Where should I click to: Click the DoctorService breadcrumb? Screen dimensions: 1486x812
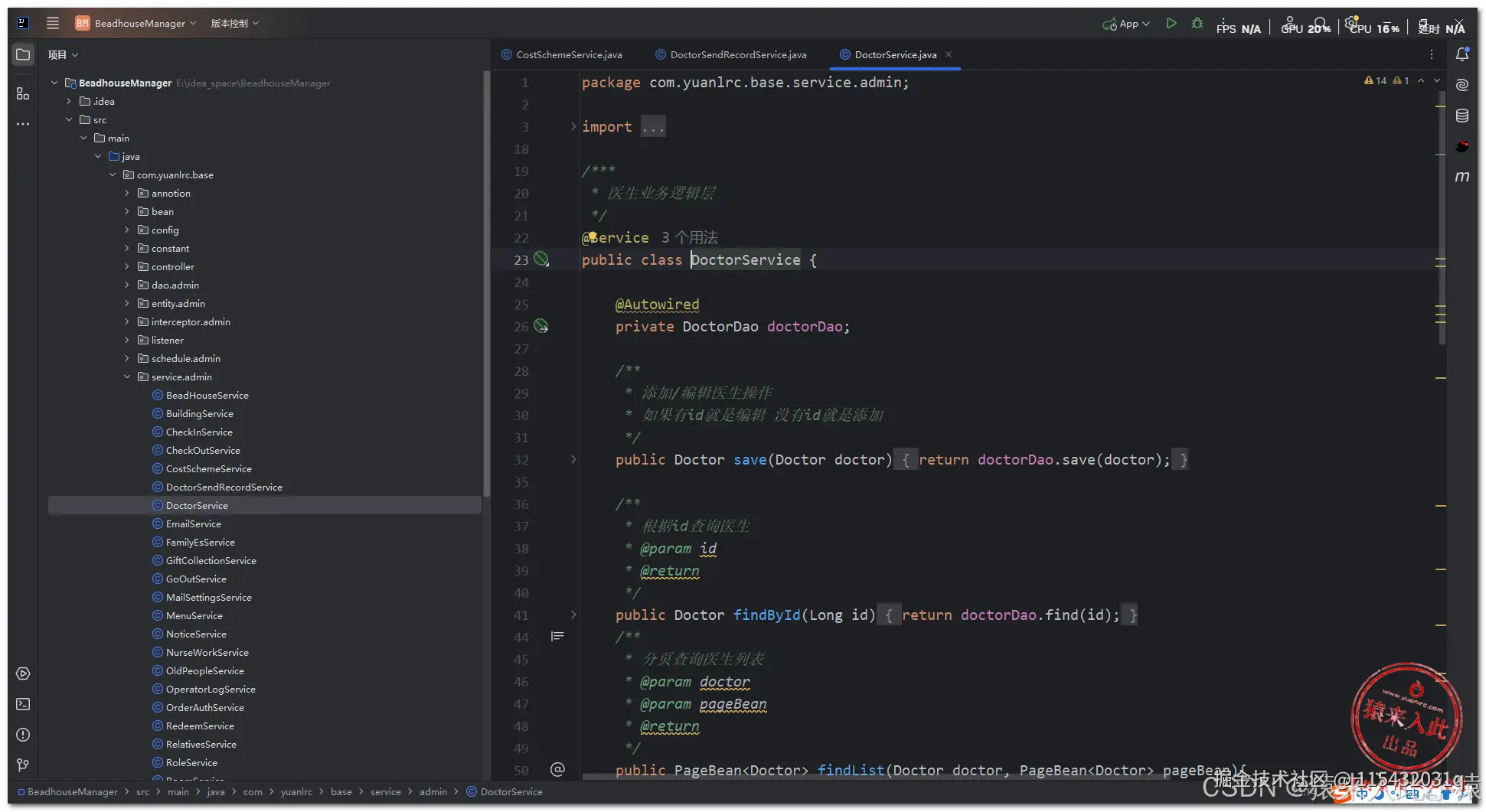505,791
